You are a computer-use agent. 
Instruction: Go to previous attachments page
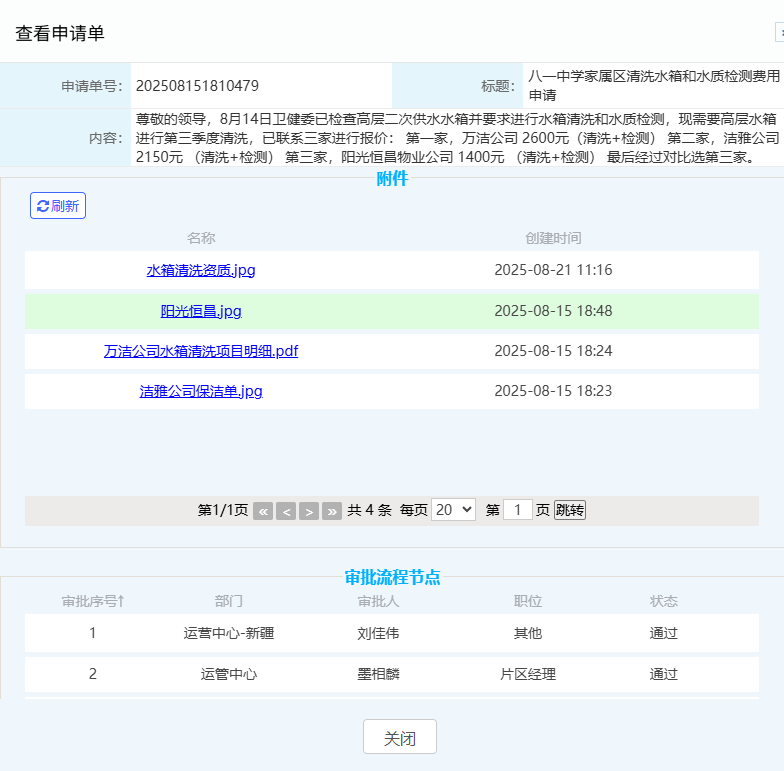coord(286,511)
